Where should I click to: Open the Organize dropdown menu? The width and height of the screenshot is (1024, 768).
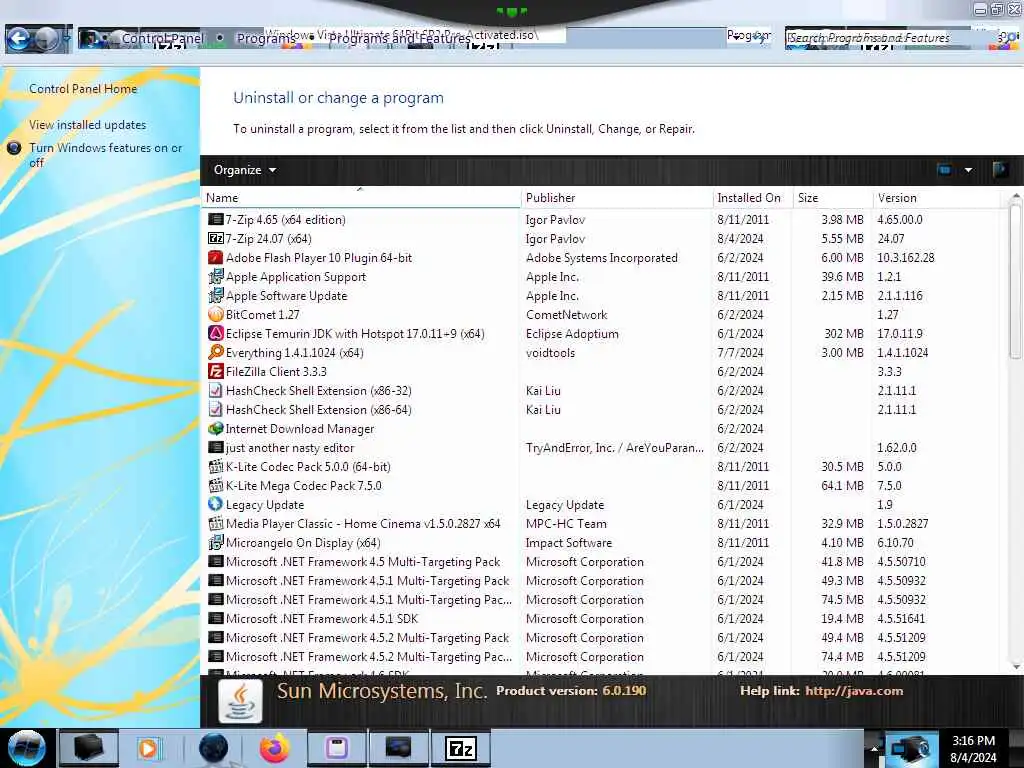point(245,170)
